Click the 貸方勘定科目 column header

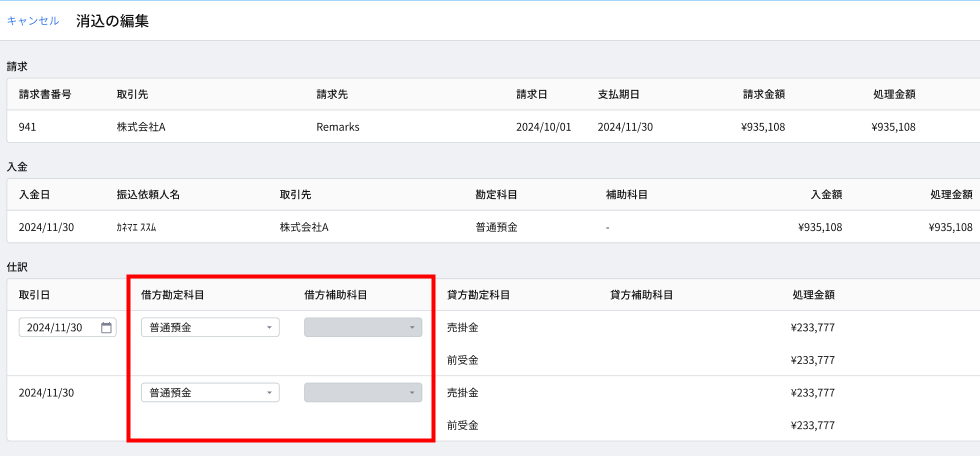479,295
